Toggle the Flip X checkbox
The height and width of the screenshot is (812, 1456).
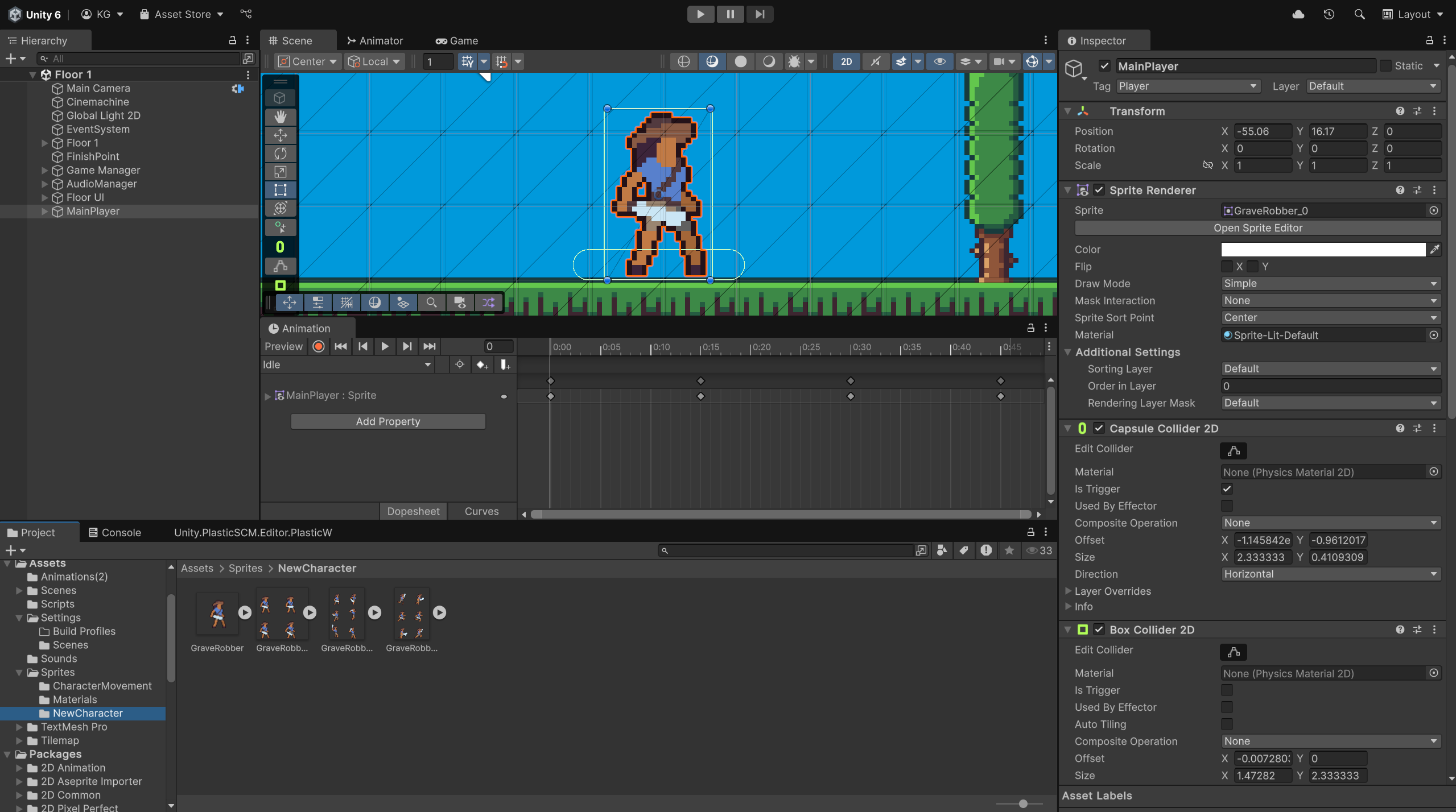point(1227,267)
